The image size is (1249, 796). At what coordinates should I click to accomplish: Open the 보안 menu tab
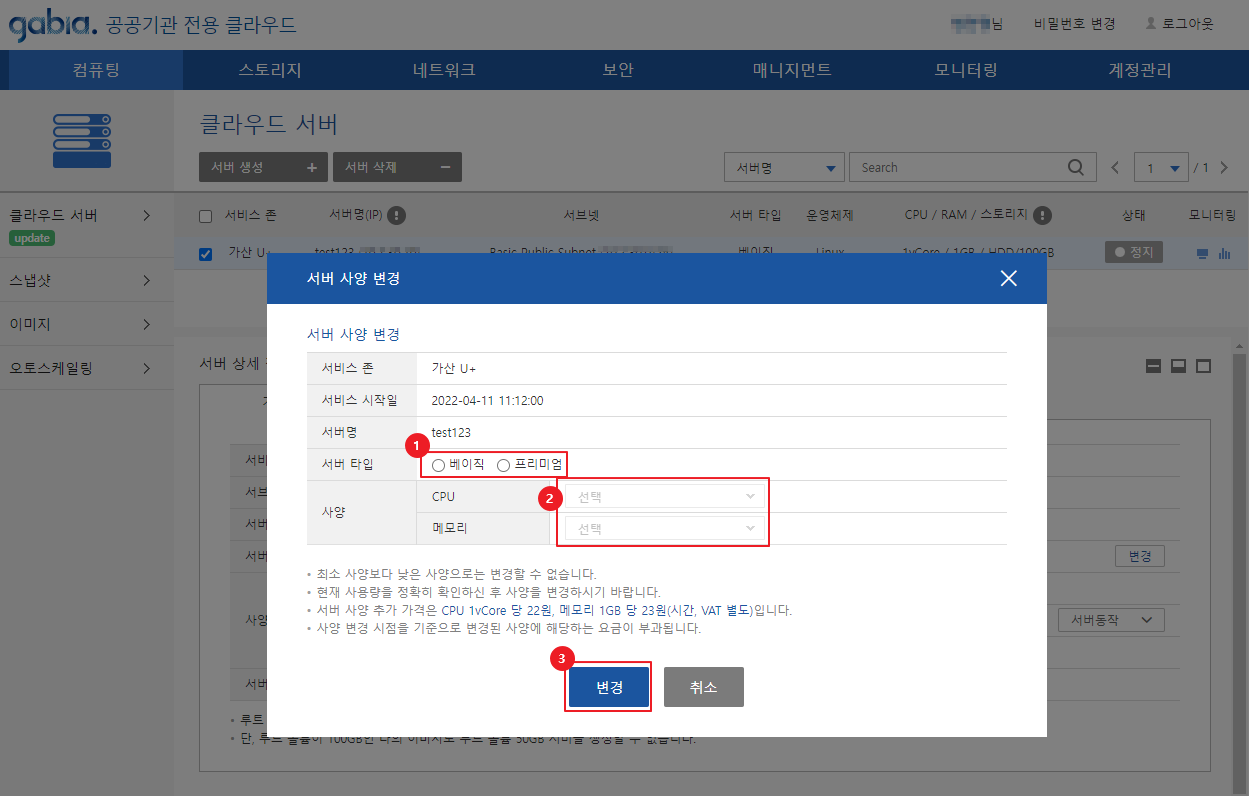point(618,70)
